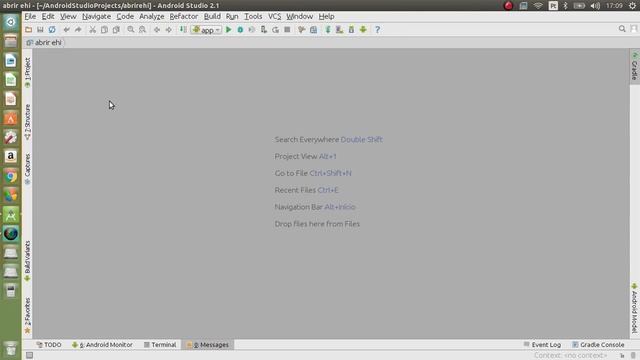The image size is (640, 360).
Task: Open the Captures side tab
Action: click(27, 169)
